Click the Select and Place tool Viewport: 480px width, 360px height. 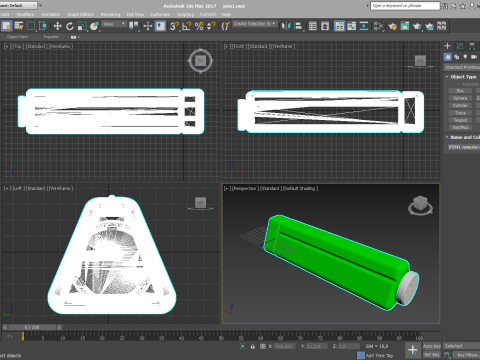[94, 26]
